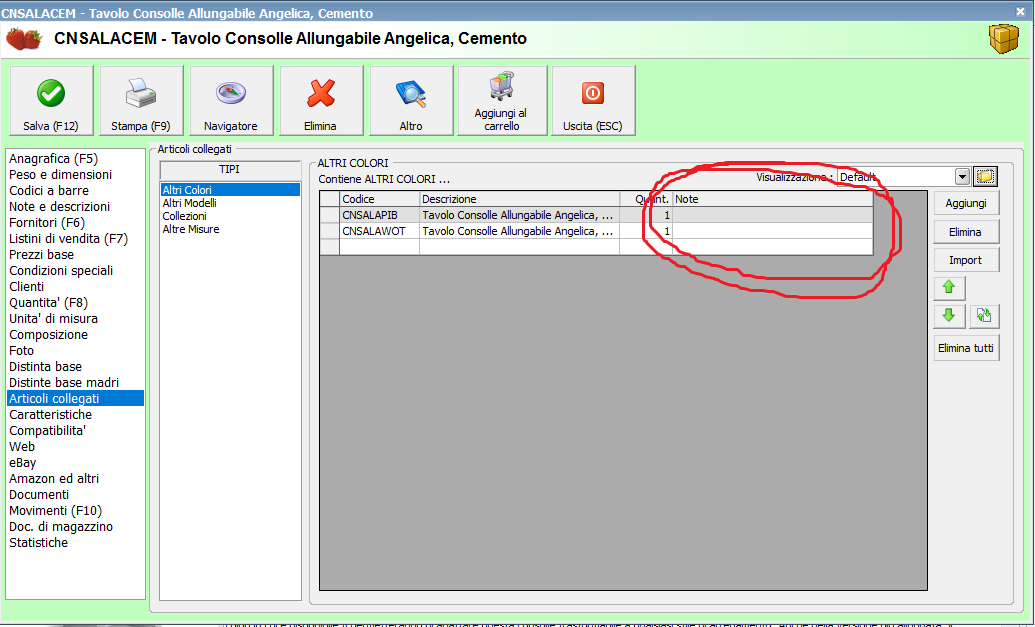Click the Note cell in CNSALAWOT row
This screenshot has height=627, width=1035.
tap(772, 231)
